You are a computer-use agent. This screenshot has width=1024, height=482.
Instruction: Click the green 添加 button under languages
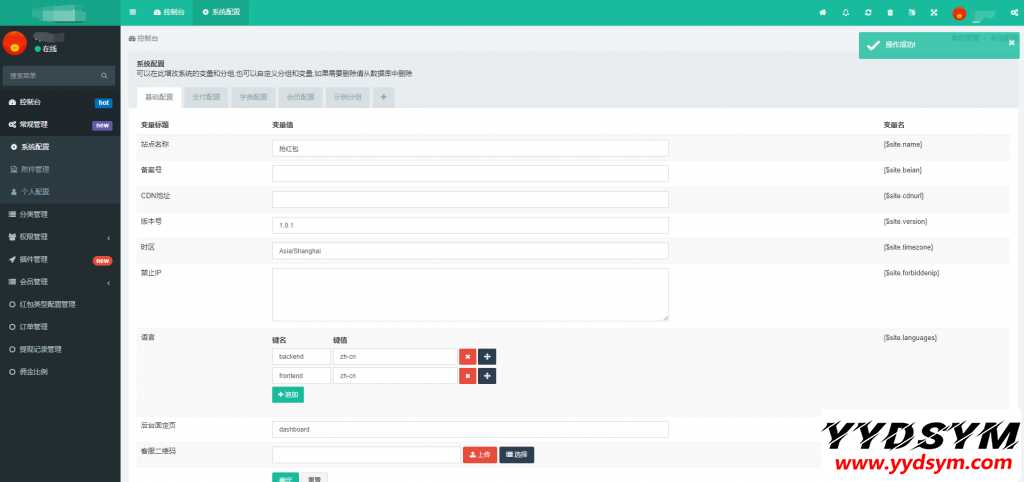point(288,394)
